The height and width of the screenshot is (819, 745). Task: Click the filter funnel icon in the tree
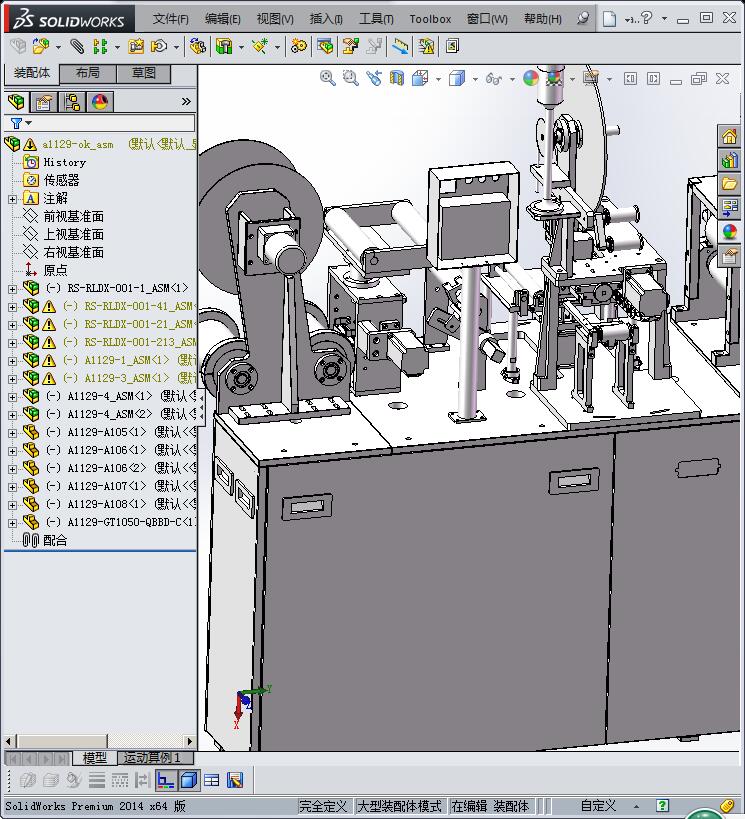click(16, 123)
